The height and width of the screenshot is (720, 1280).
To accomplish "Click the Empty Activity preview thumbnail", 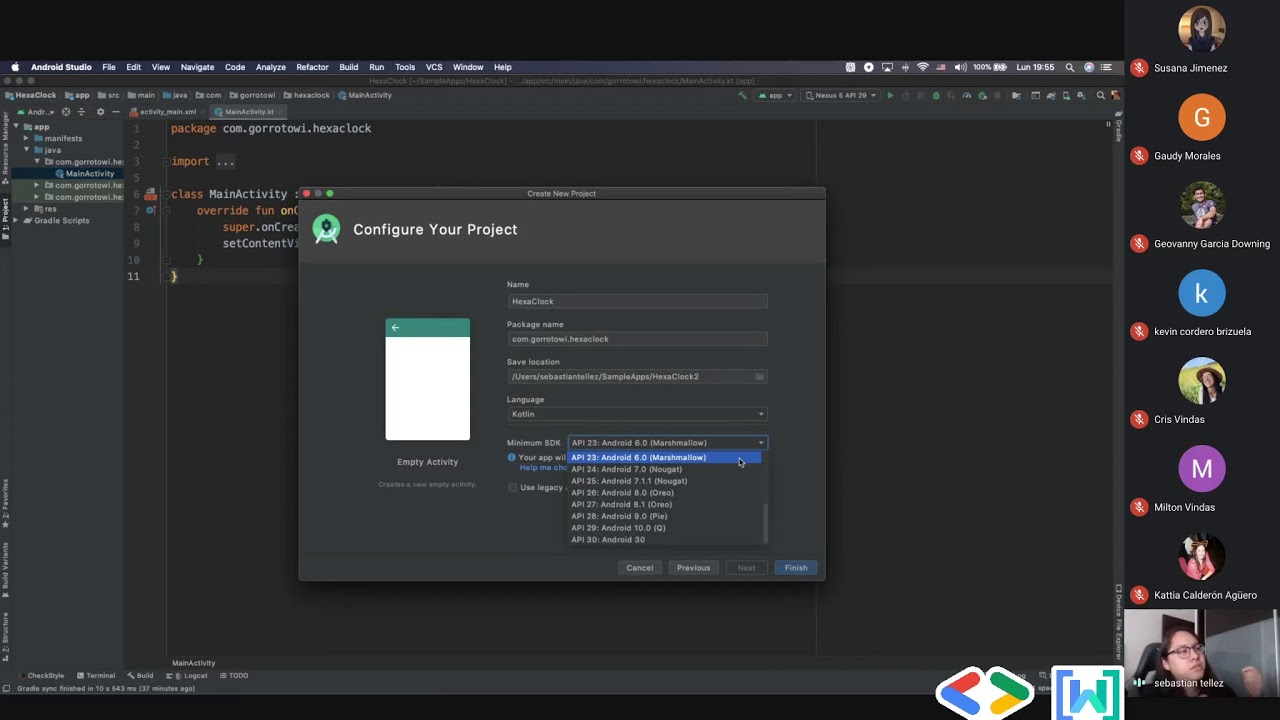I will [x=428, y=379].
